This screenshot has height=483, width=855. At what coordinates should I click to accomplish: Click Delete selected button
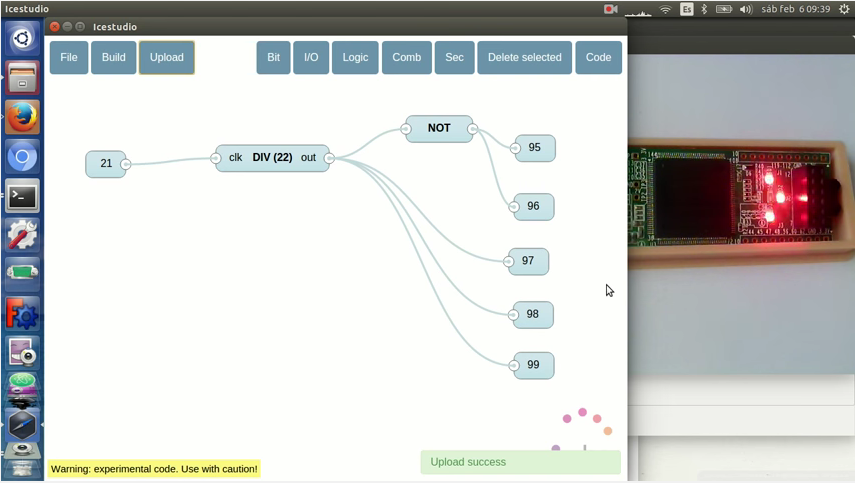click(524, 58)
